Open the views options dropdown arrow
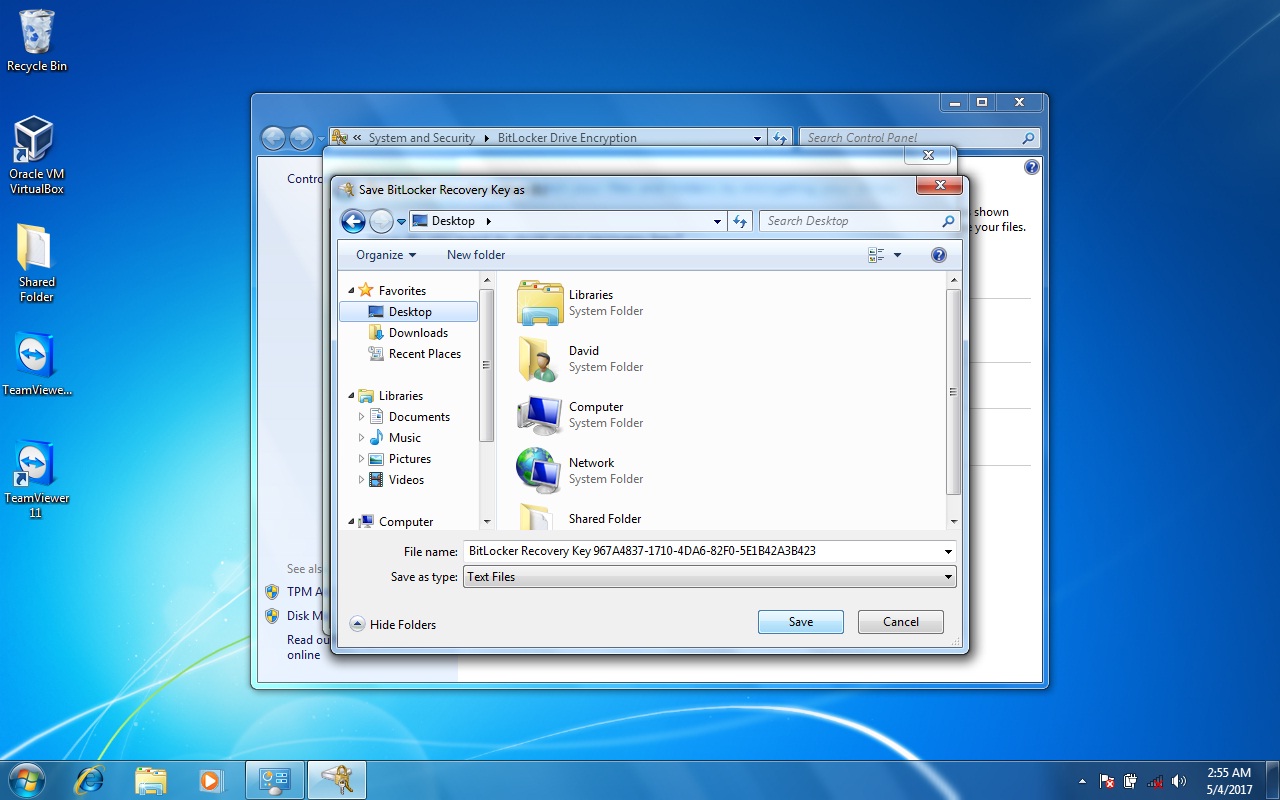This screenshot has height=800, width=1280. coord(897,255)
